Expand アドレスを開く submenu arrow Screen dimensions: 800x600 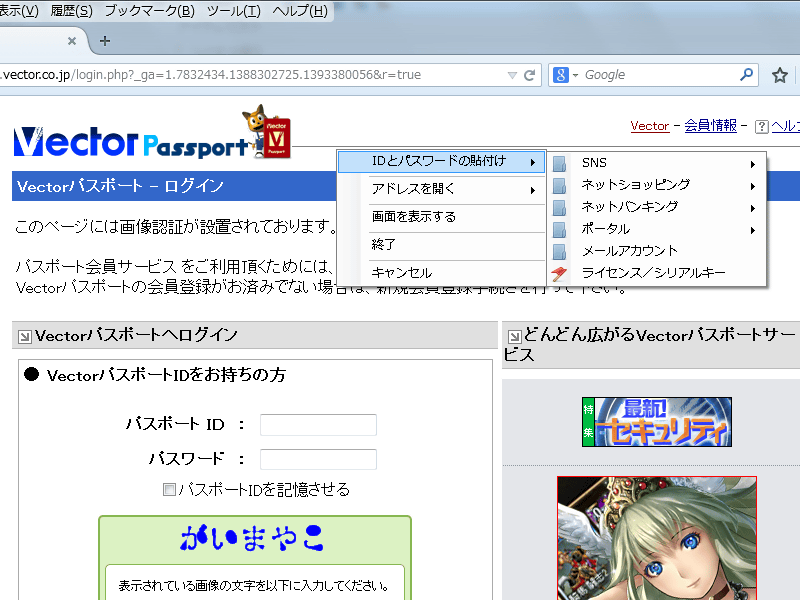pyautogui.click(x=533, y=190)
